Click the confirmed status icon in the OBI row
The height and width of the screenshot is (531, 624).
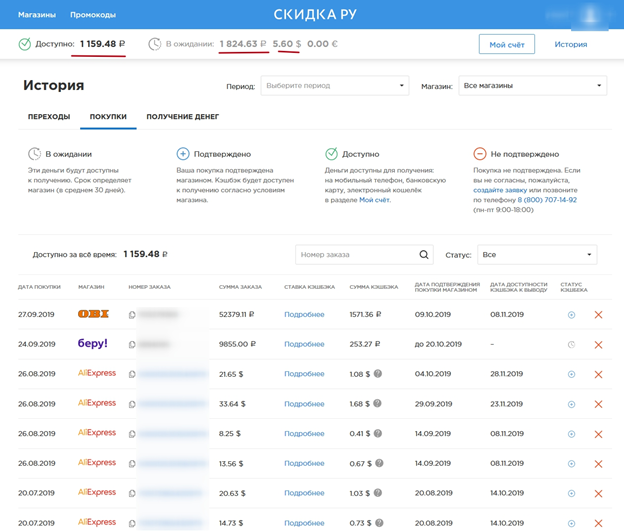pos(572,315)
